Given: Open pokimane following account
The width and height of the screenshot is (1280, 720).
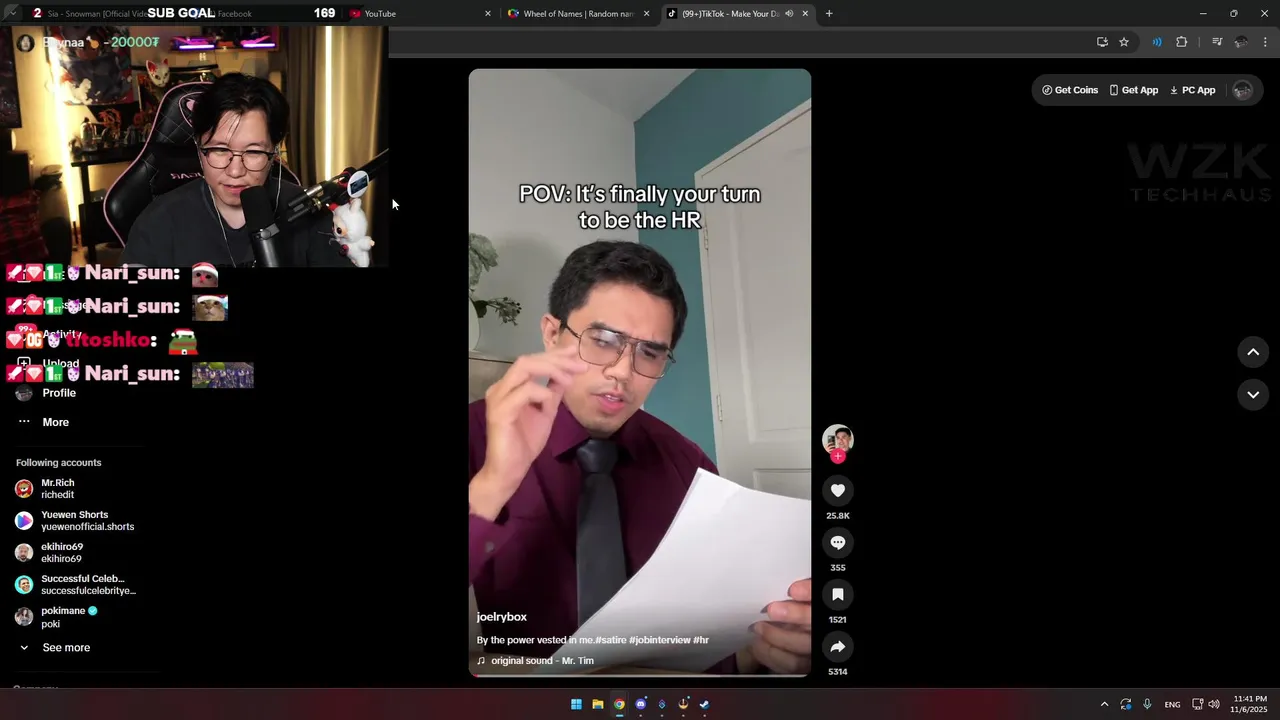Looking at the screenshot, I should coord(57,617).
